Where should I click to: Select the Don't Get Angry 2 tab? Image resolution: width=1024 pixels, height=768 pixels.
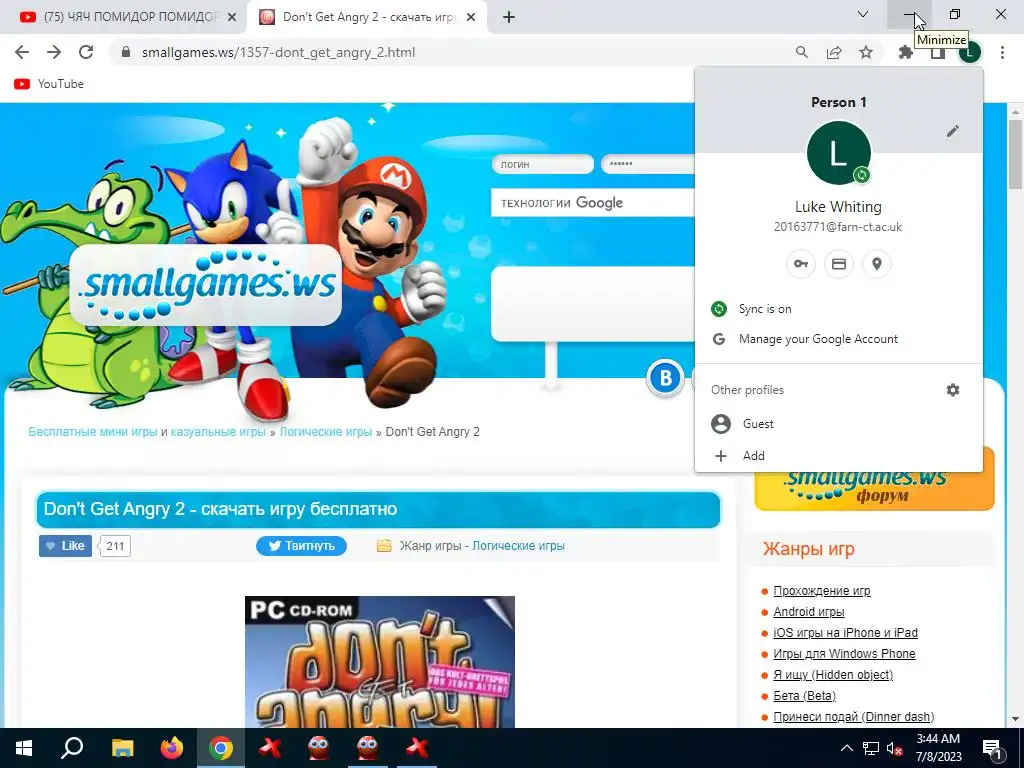pos(368,18)
